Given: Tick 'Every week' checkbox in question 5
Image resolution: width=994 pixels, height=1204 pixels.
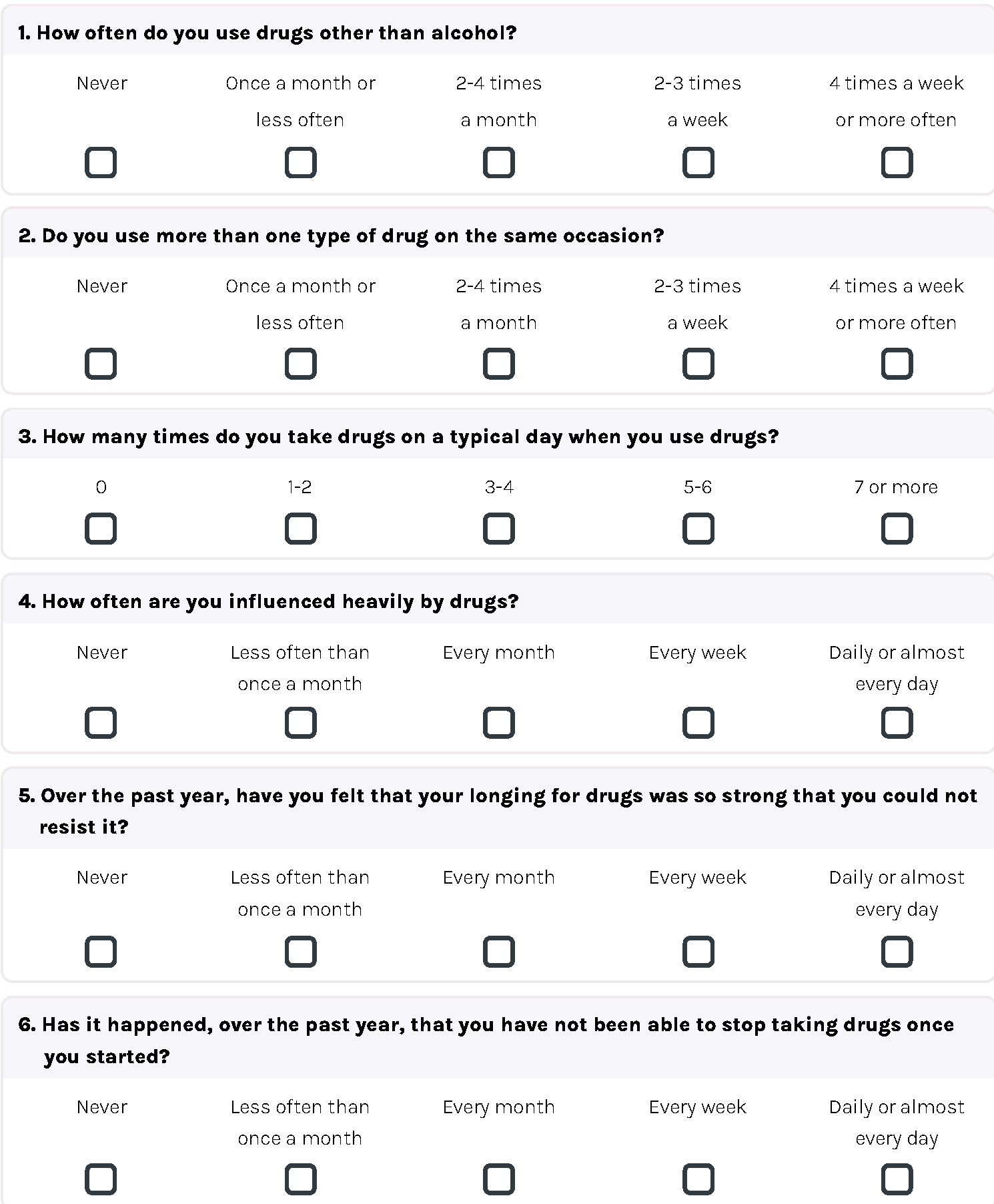Looking at the screenshot, I should coord(698,952).
